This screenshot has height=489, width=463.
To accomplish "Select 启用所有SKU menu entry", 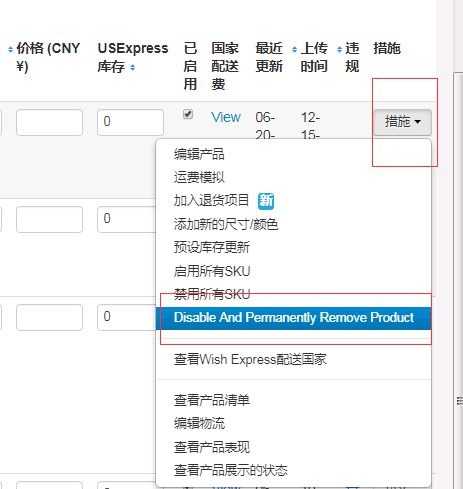I will click(212, 271).
